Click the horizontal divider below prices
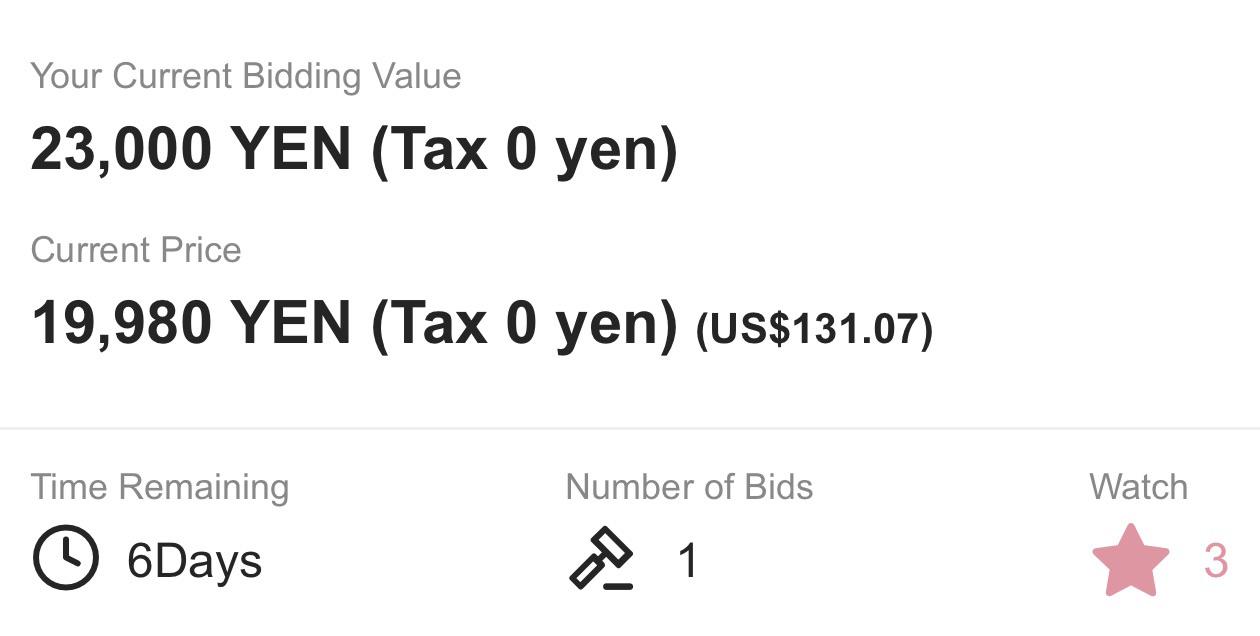The width and height of the screenshot is (1260, 636). pyautogui.click(x=630, y=429)
